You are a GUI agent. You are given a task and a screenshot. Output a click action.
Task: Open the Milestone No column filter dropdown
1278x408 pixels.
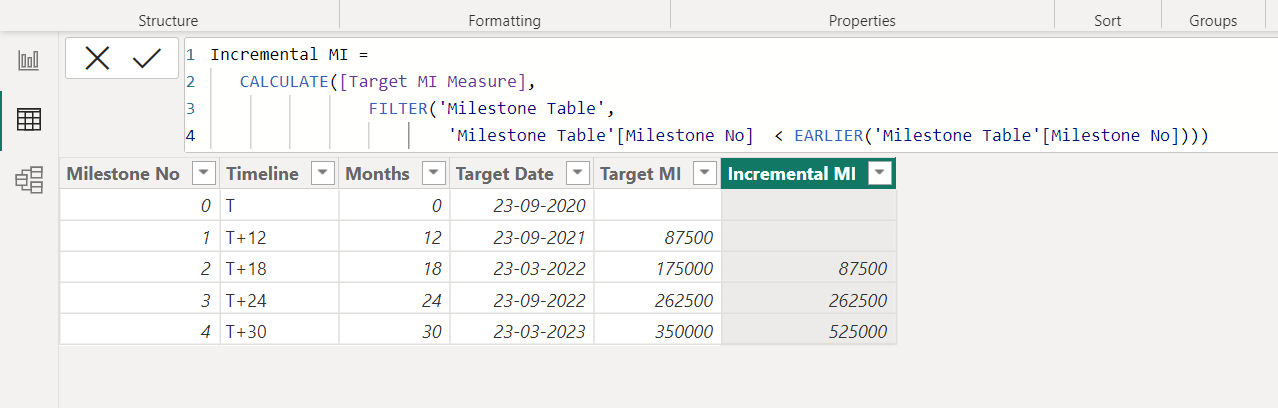[x=203, y=174]
